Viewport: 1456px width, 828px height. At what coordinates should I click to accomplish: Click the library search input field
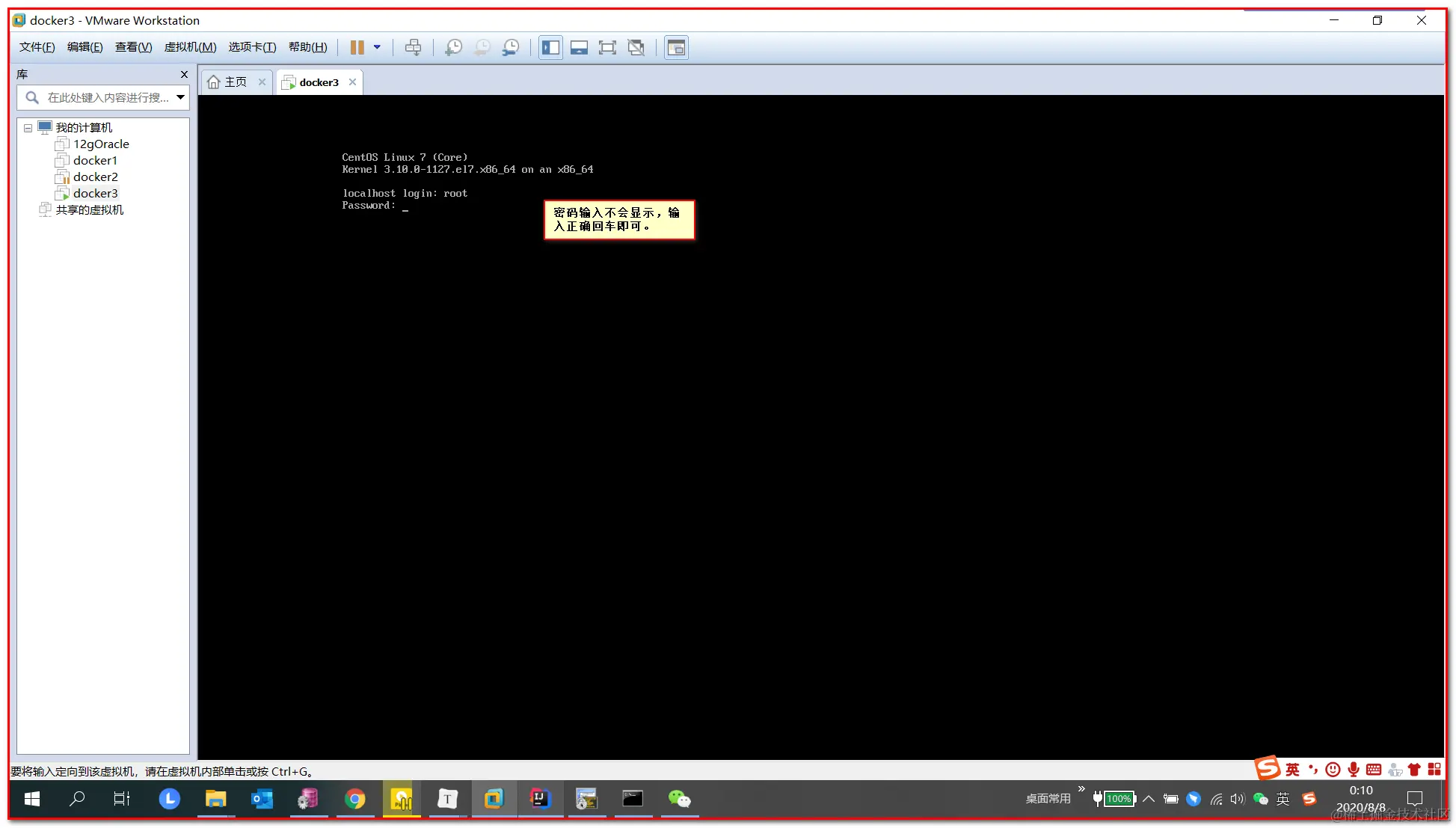[x=105, y=97]
